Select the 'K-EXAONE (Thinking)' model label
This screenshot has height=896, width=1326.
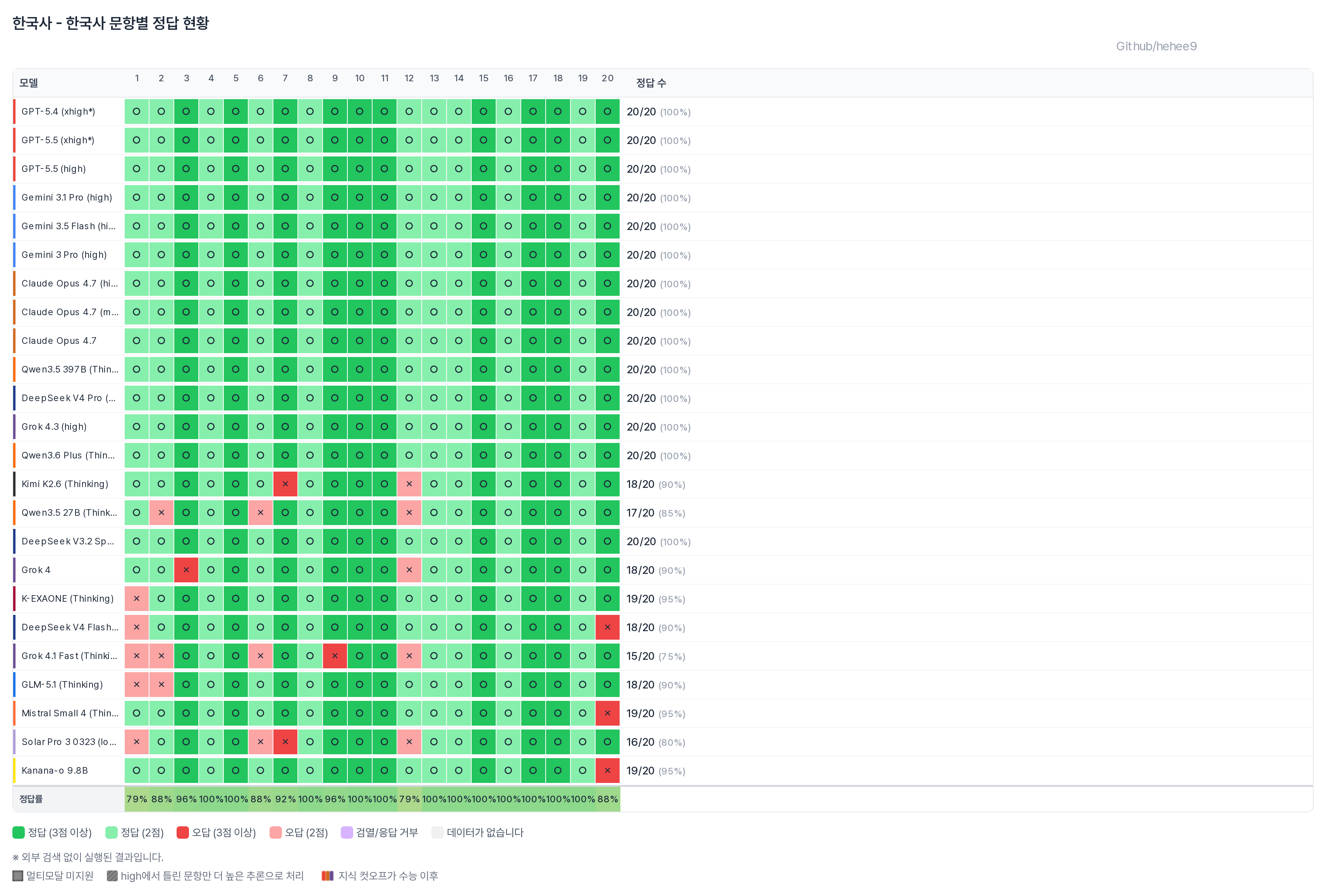pyautogui.click(x=67, y=598)
